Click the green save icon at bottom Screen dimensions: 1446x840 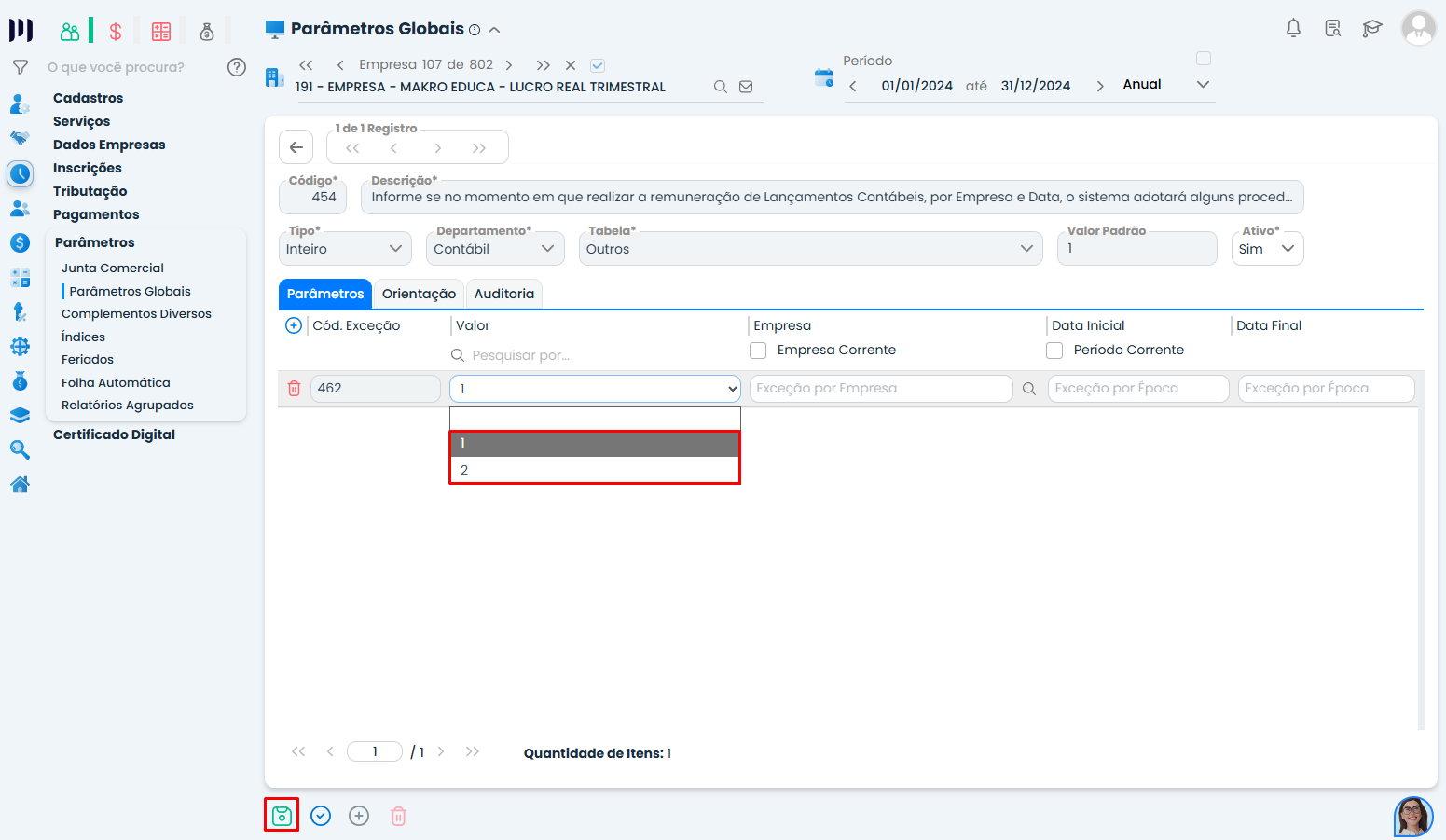tap(282, 816)
